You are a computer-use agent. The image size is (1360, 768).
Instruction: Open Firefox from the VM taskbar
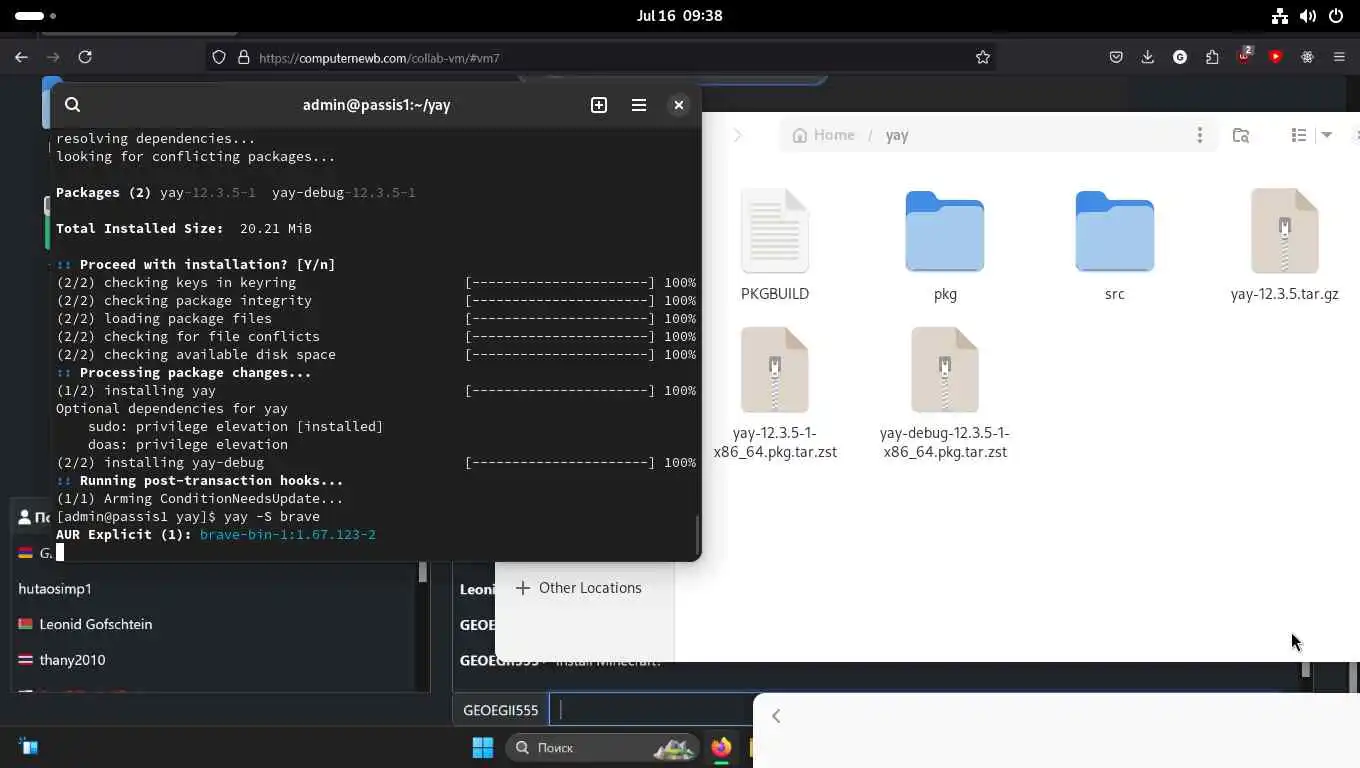click(x=721, y=747)
